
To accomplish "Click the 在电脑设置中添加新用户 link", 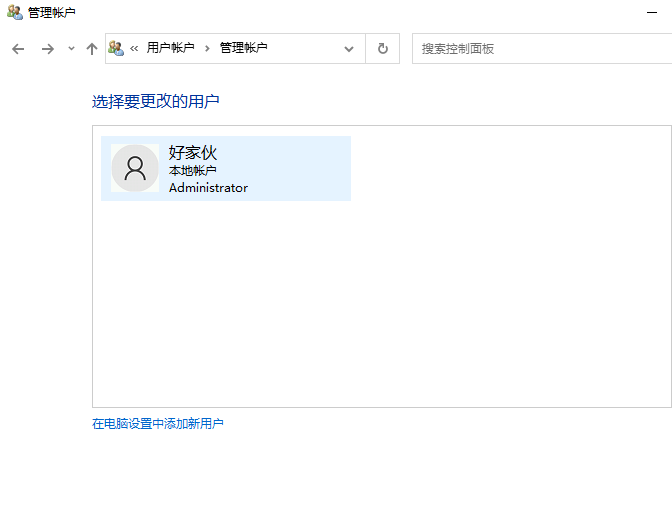I will click(158, 424).
